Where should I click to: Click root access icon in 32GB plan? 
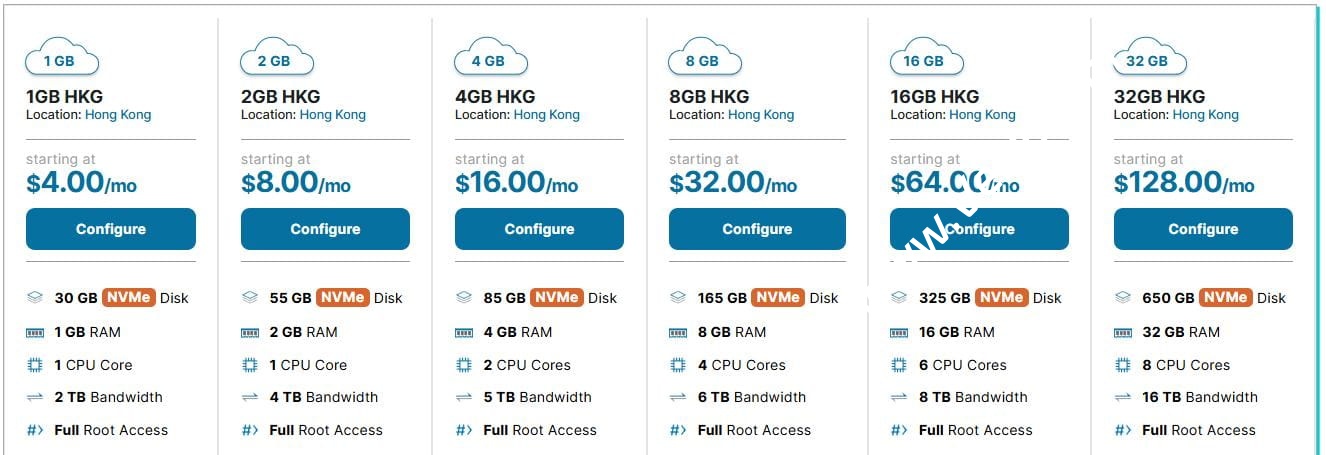(1123, 430)
